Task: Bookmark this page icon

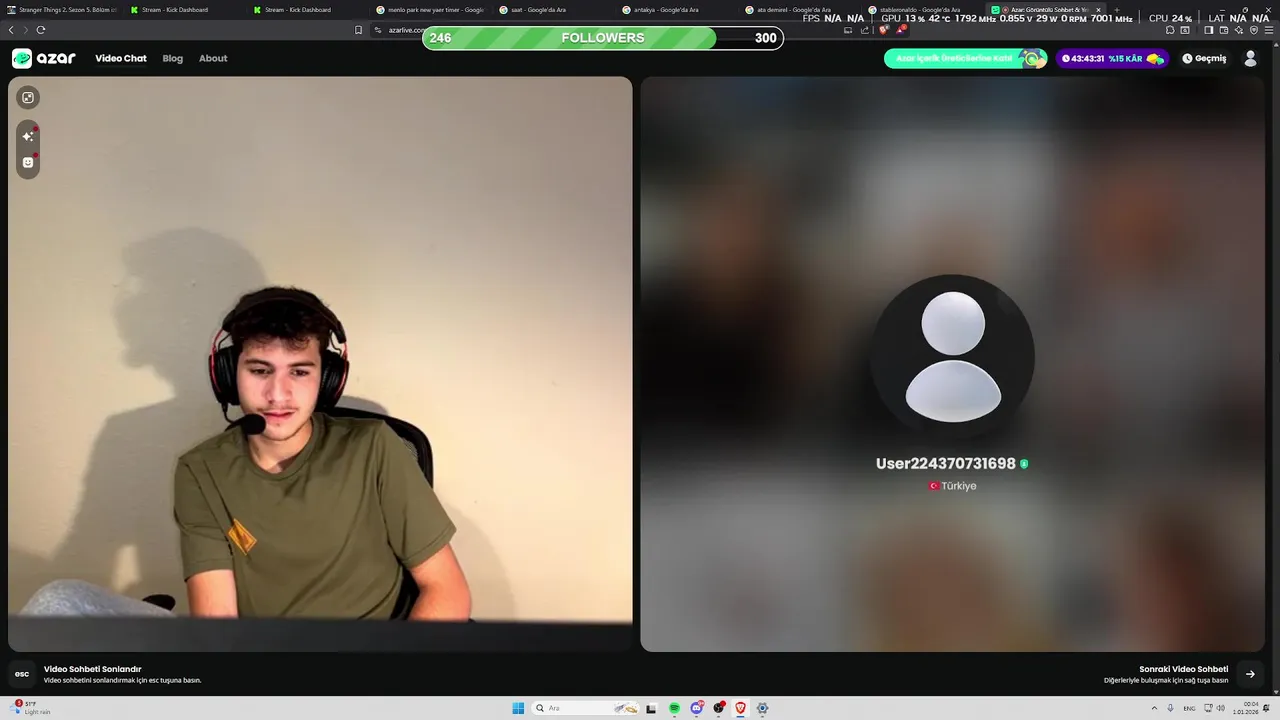Action: point(358,30)
